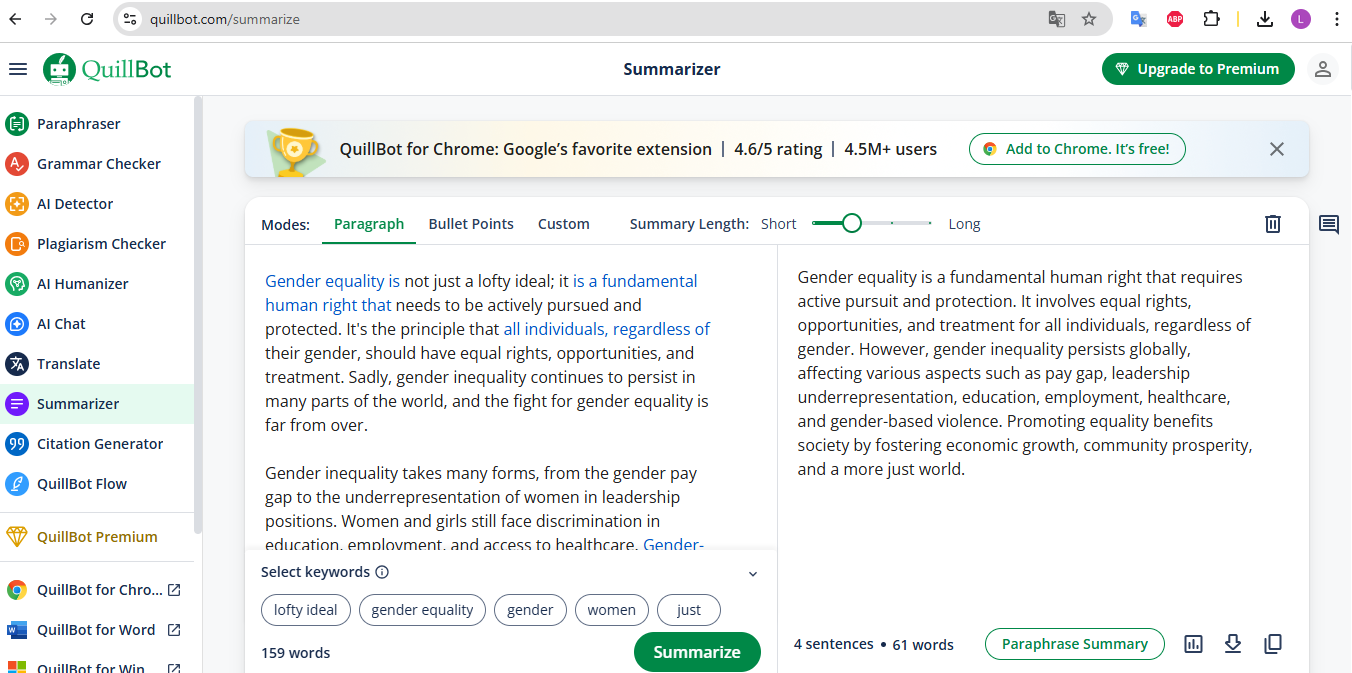Click Upgrade to Premium
1352x673 pixels.
1198,69
